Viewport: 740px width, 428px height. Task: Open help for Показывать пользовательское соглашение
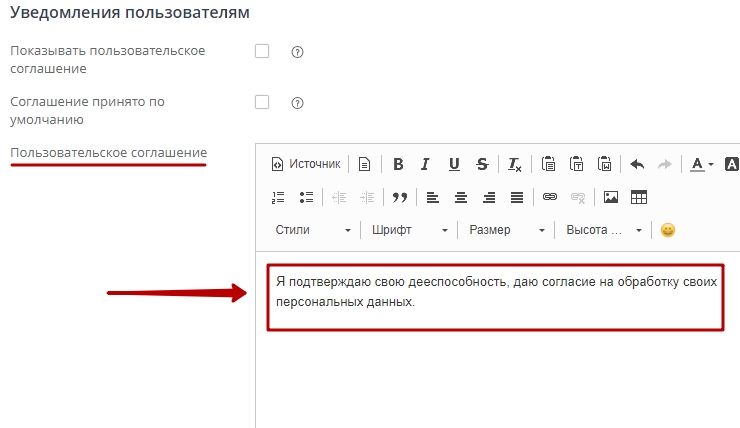tap(297, 52)
